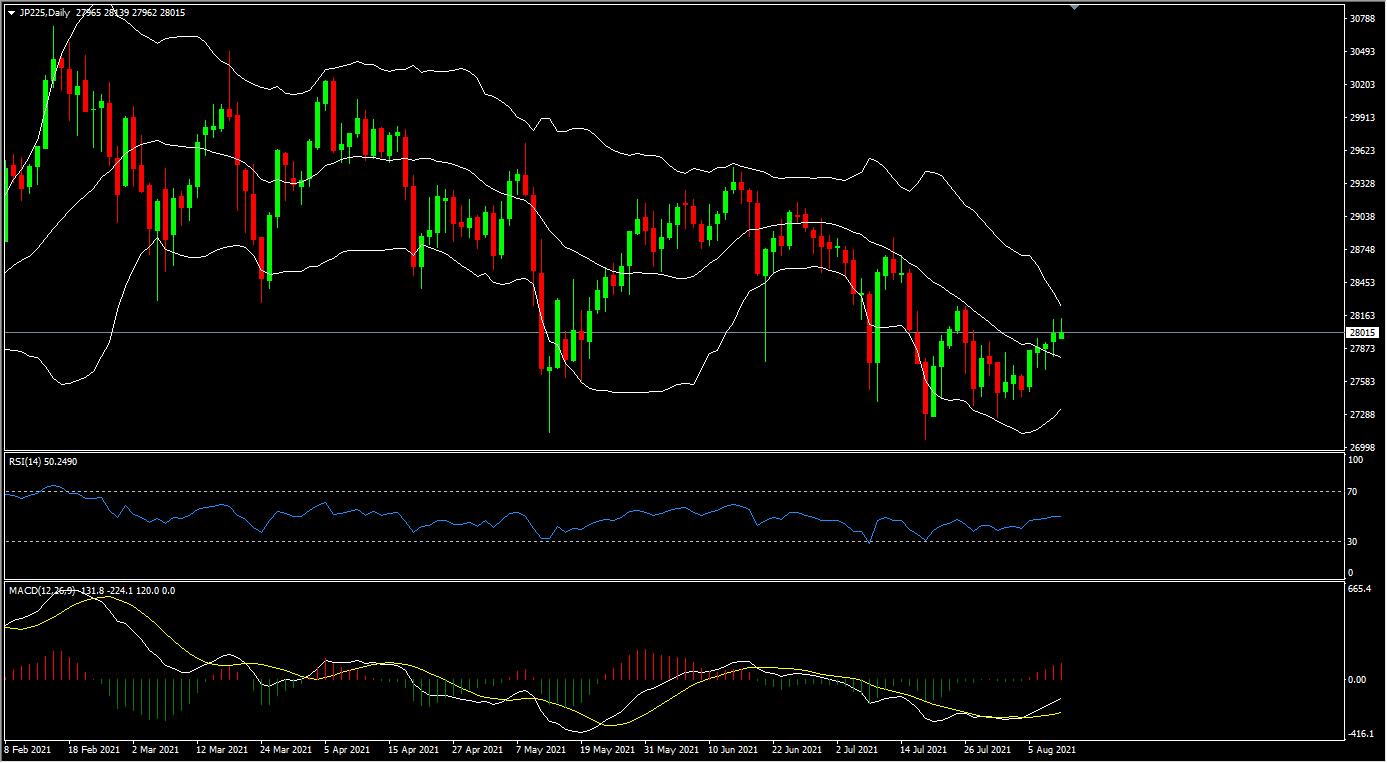The image size is (1387, 763).
Task: Click the gray chart shift marker triangle
Action: click(x=1074, y=7)
